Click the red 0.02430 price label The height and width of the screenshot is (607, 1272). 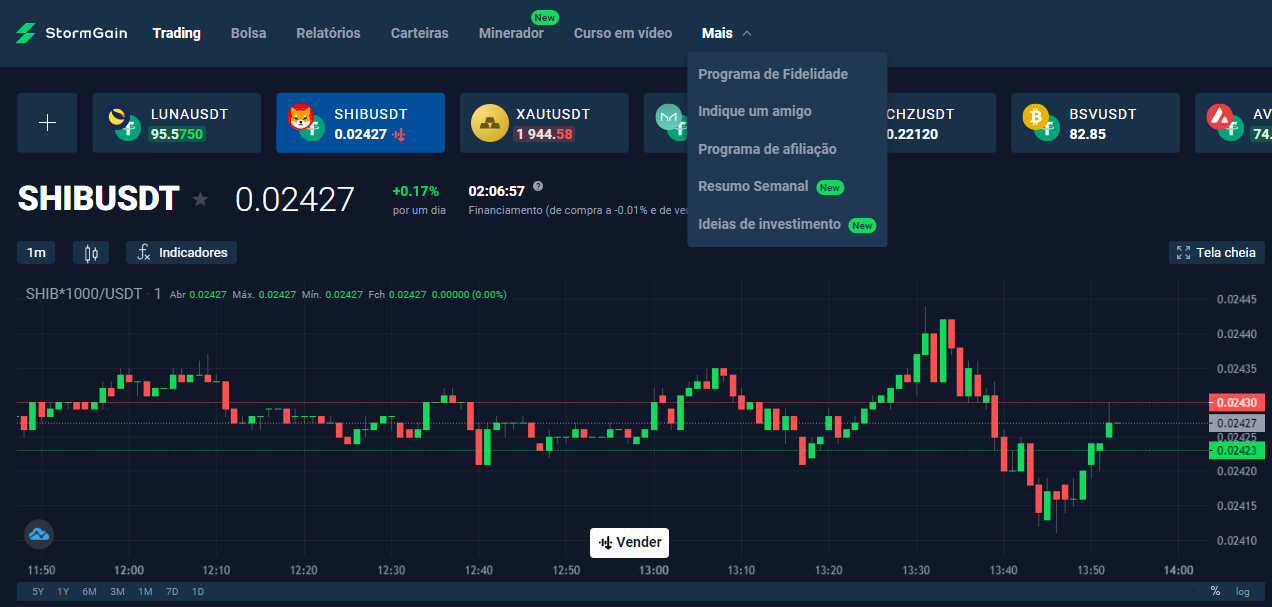(x=1237, y=402)
